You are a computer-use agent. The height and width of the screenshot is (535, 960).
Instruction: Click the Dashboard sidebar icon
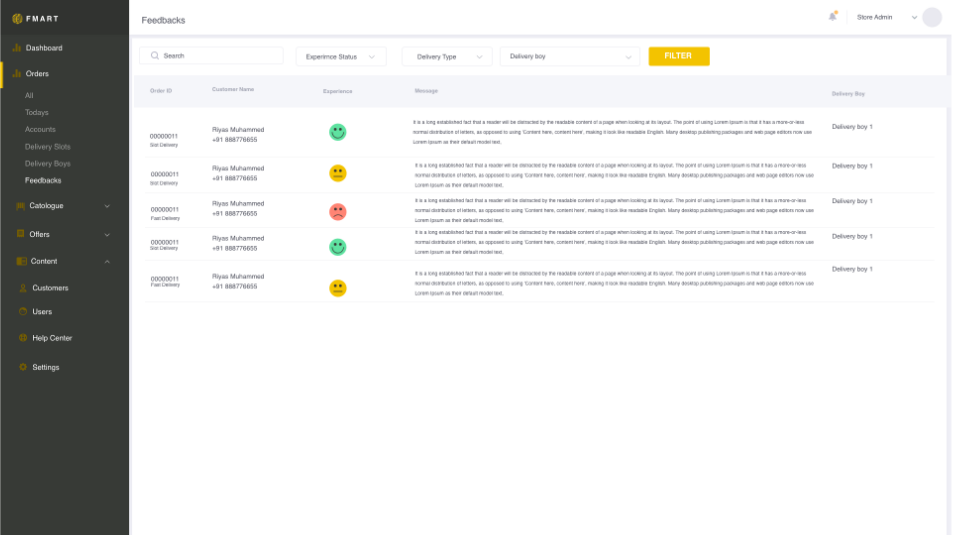(x=17, y=48)
